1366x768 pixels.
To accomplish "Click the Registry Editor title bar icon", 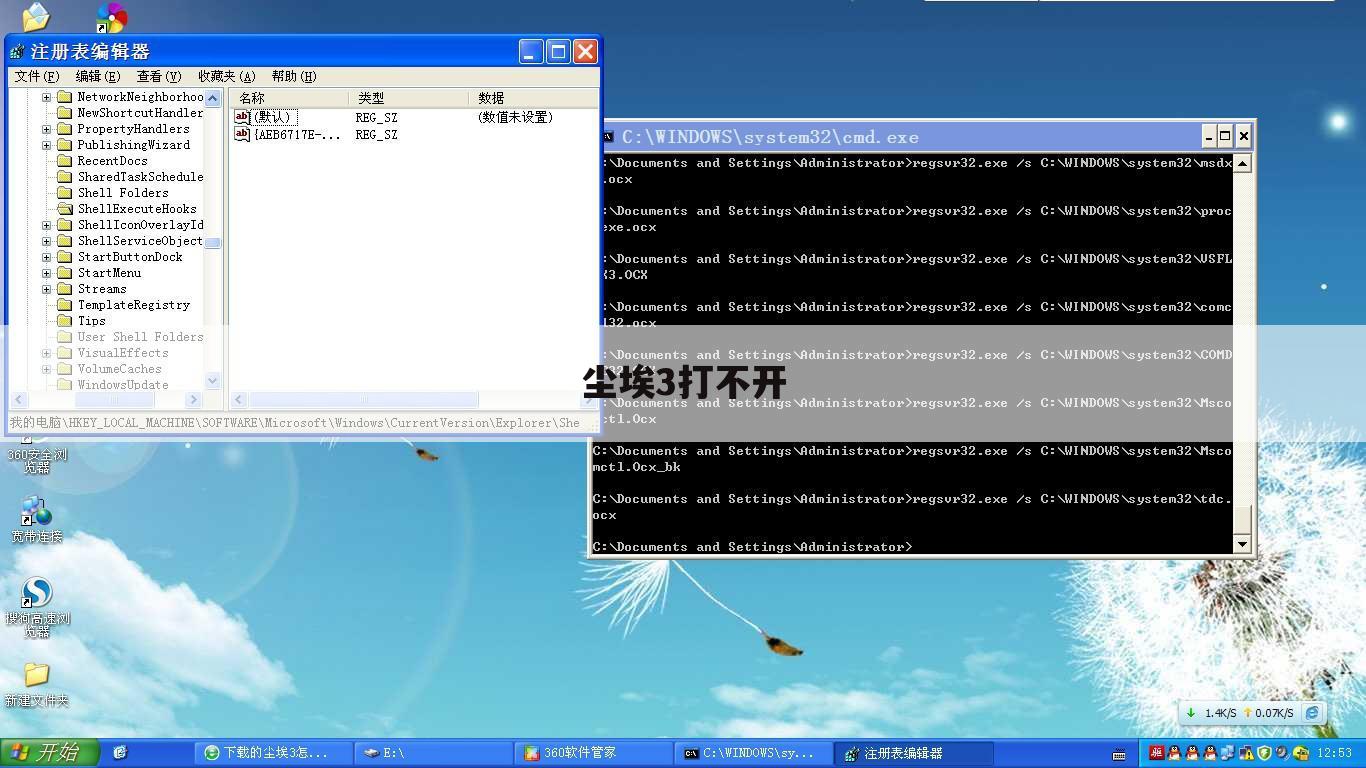I will [x=17, y=51].
